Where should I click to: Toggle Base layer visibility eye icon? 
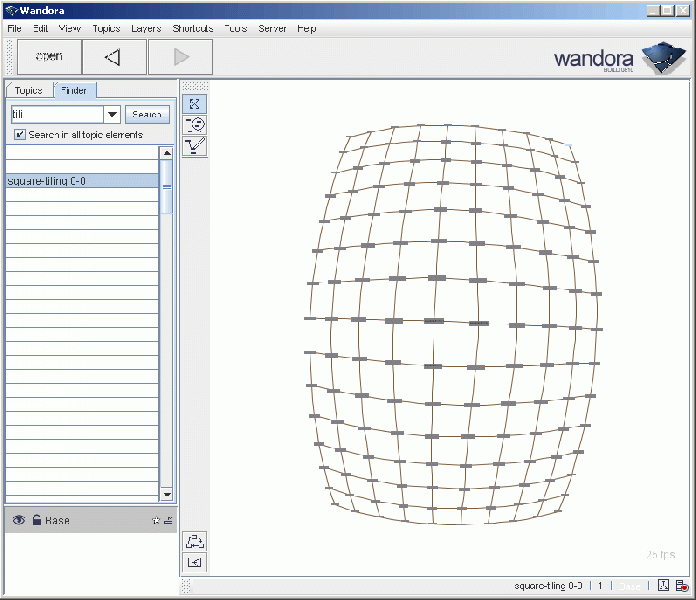point(18,521)
